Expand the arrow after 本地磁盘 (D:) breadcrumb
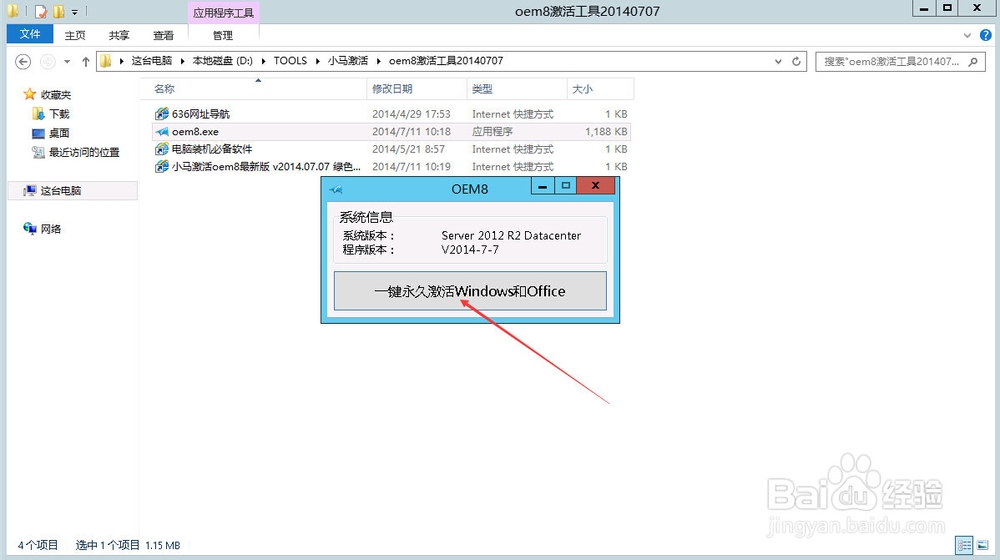The height and width of the screenshot is (560, 1000). point(263,61)
